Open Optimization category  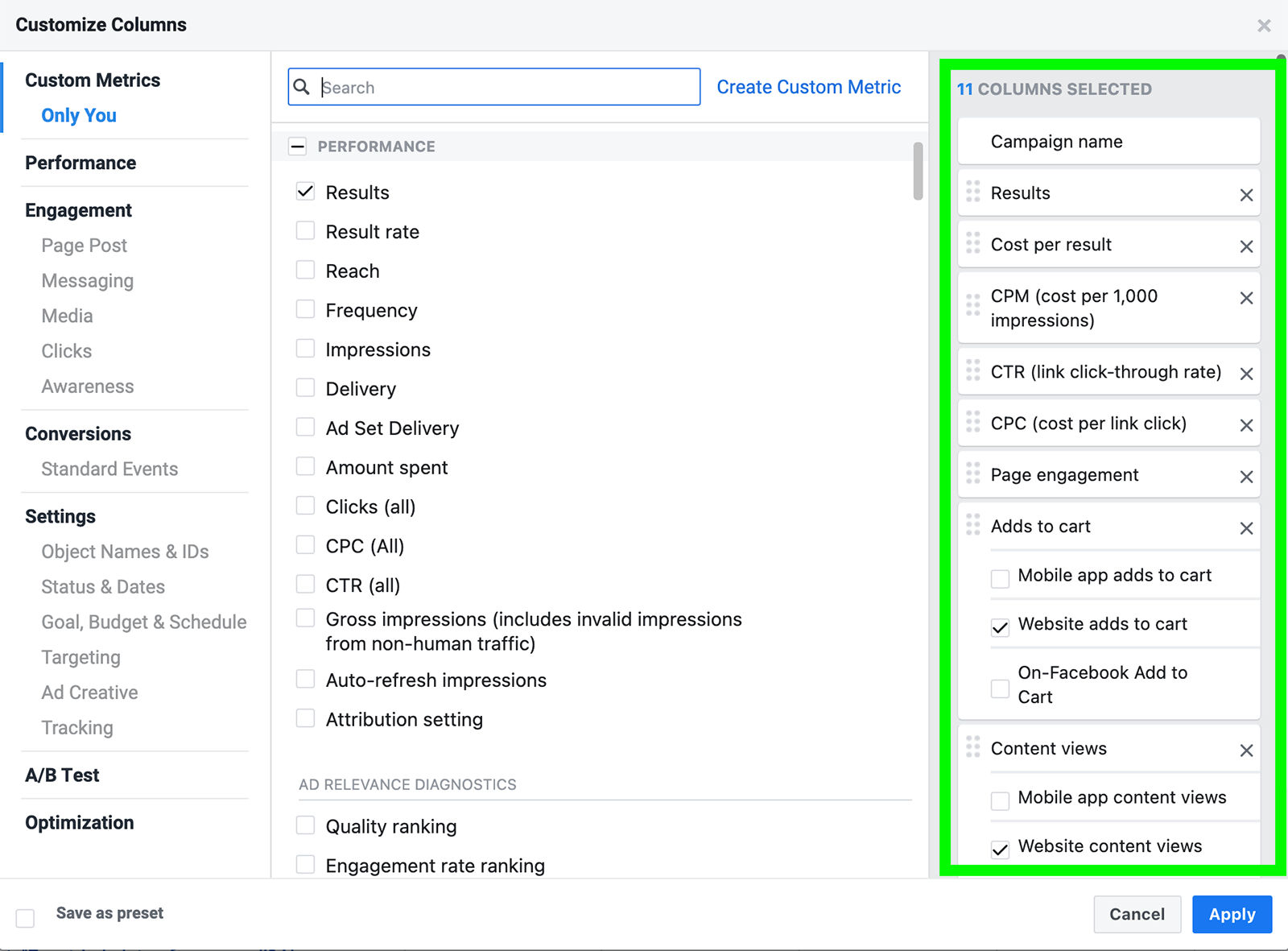[x=80, y=823]
